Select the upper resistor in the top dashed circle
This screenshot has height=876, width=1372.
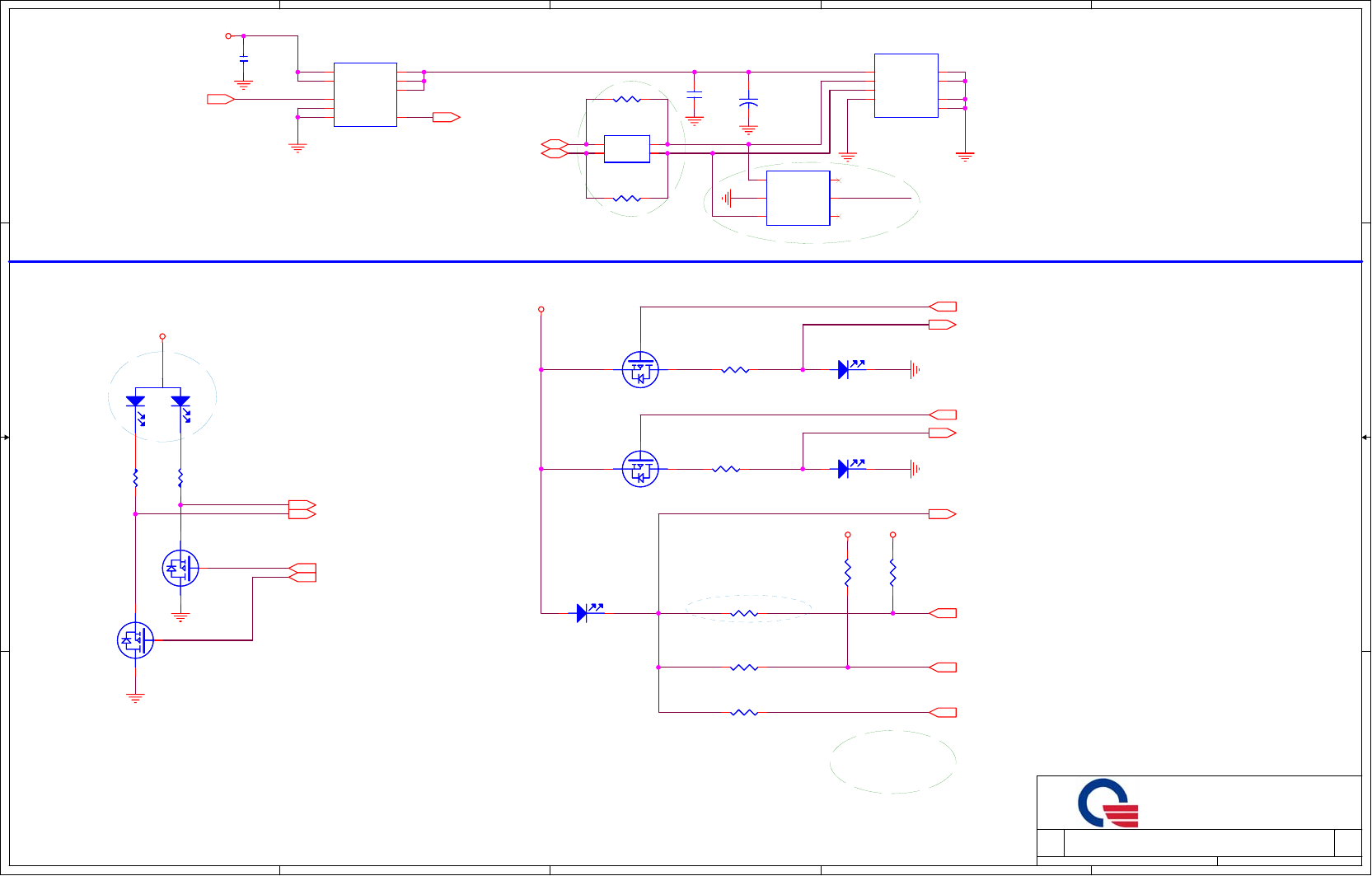coord(627,99)
